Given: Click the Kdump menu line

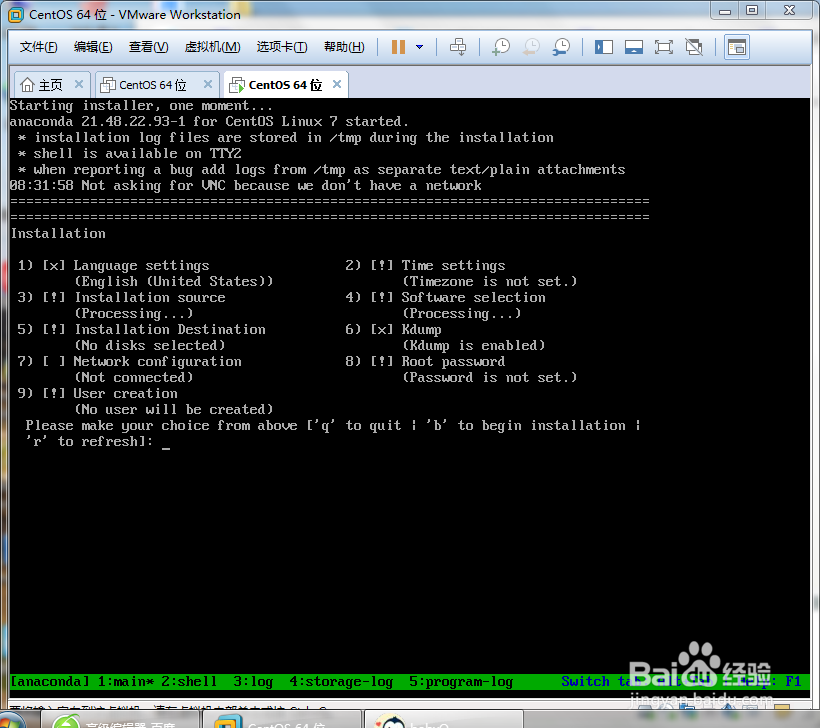Looking at the screenshot, I should click(393, 329).
